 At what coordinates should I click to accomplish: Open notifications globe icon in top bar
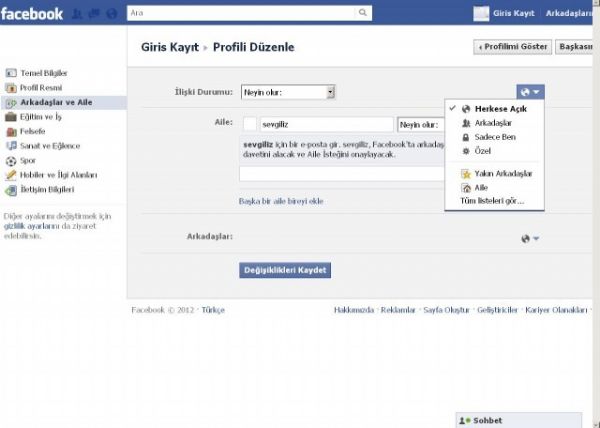(x=111, y=14)
